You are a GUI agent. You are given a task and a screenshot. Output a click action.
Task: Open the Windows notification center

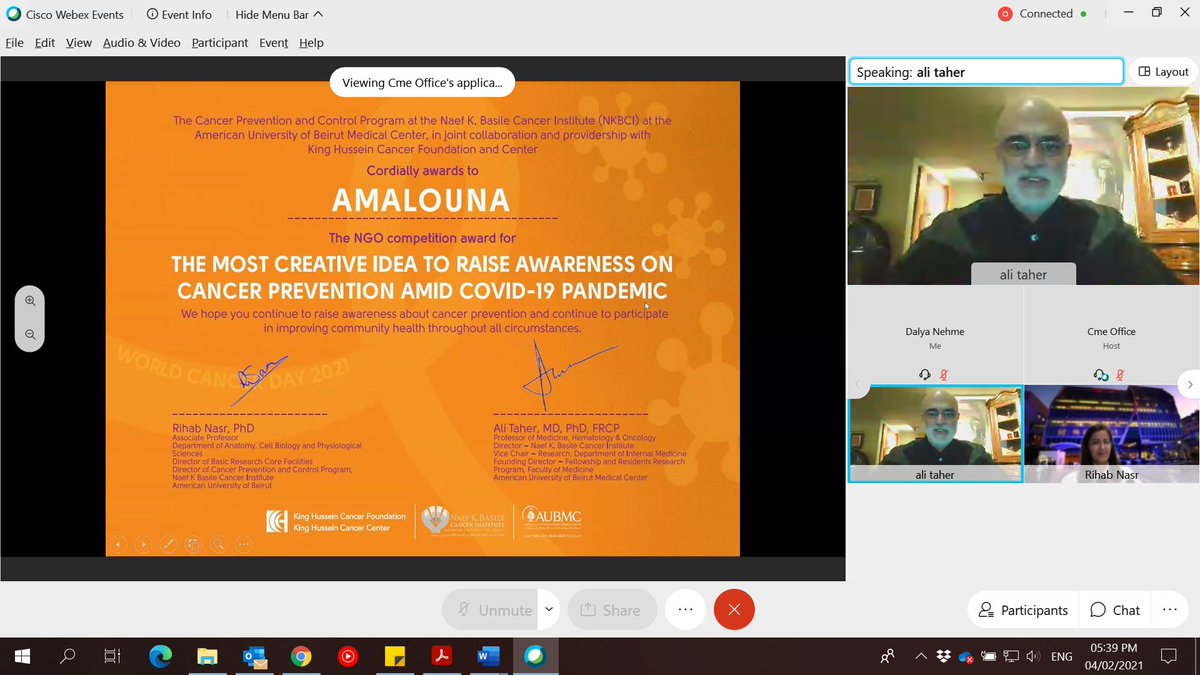1168,657
